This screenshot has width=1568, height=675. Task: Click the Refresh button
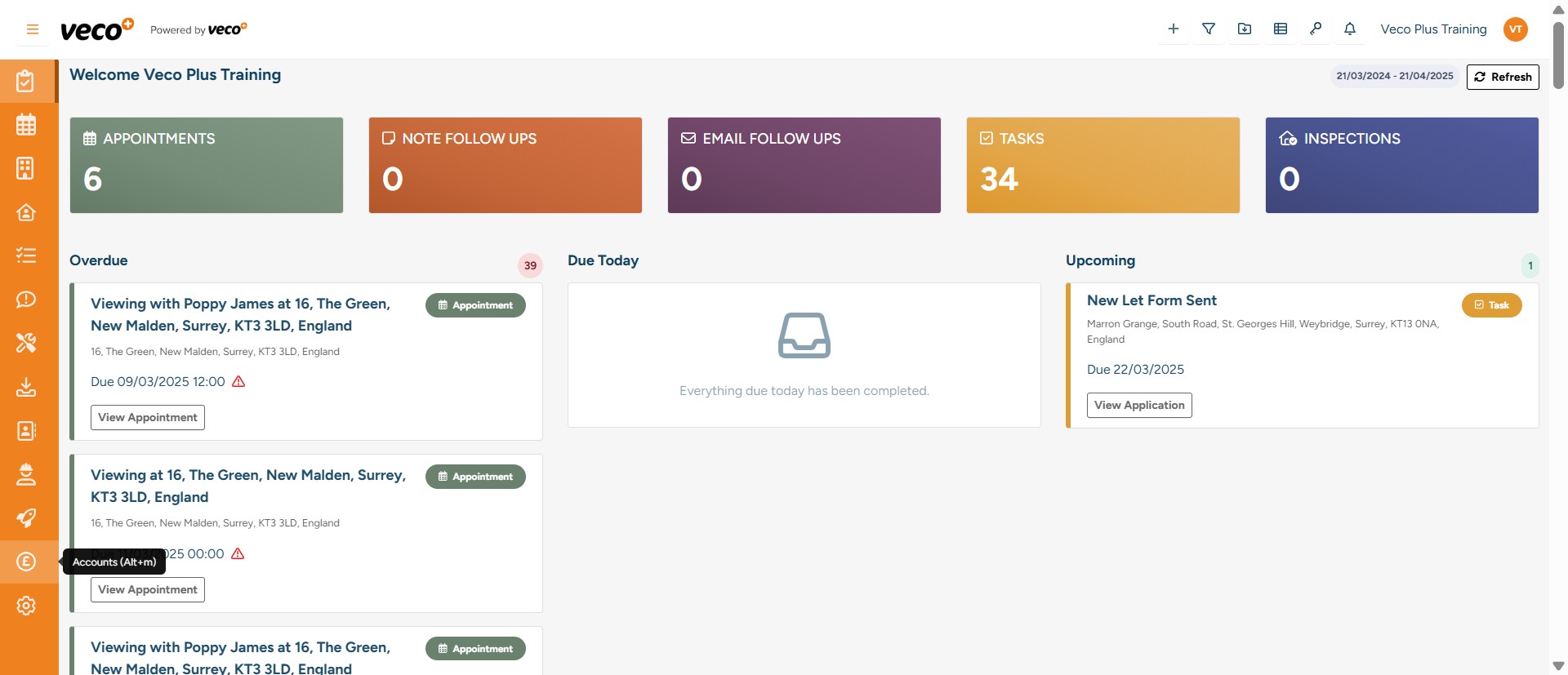coord(1503,77)
